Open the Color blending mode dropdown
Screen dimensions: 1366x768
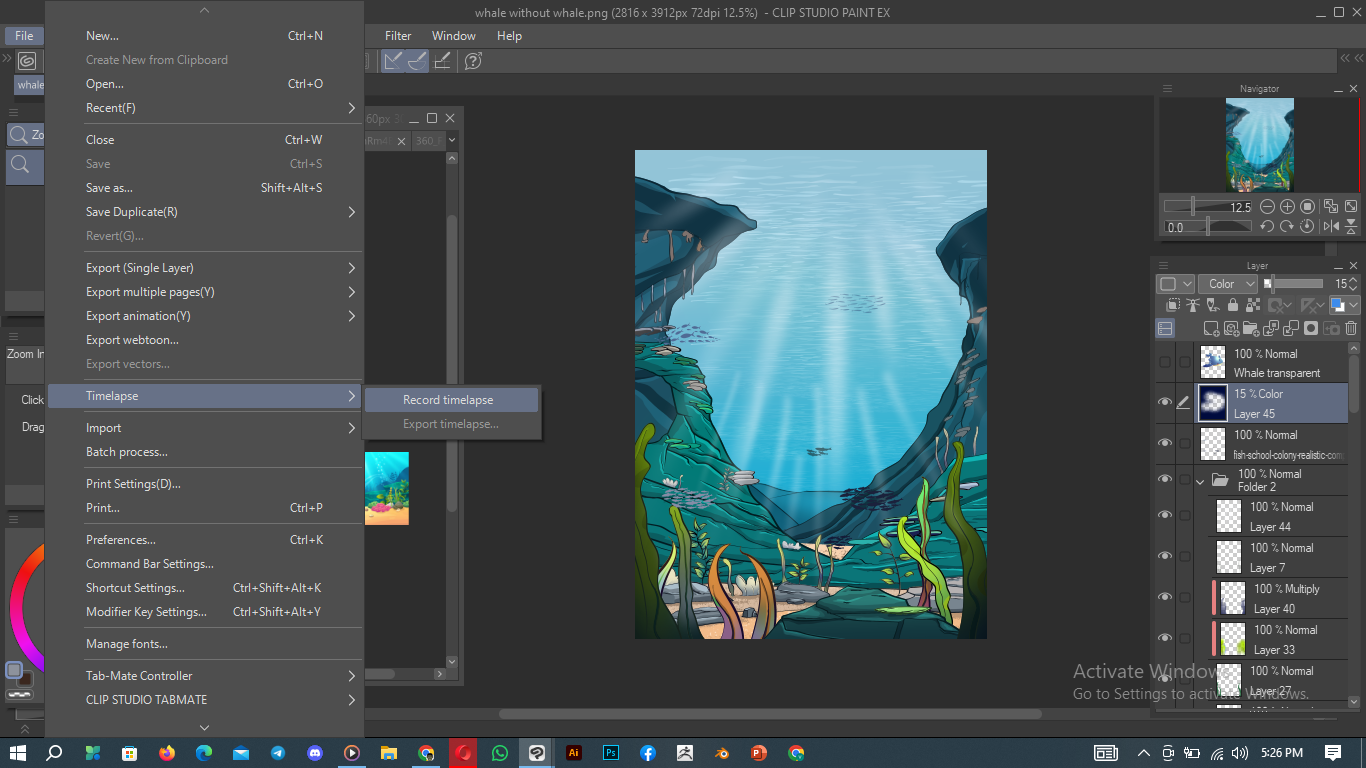(1227, 284)
